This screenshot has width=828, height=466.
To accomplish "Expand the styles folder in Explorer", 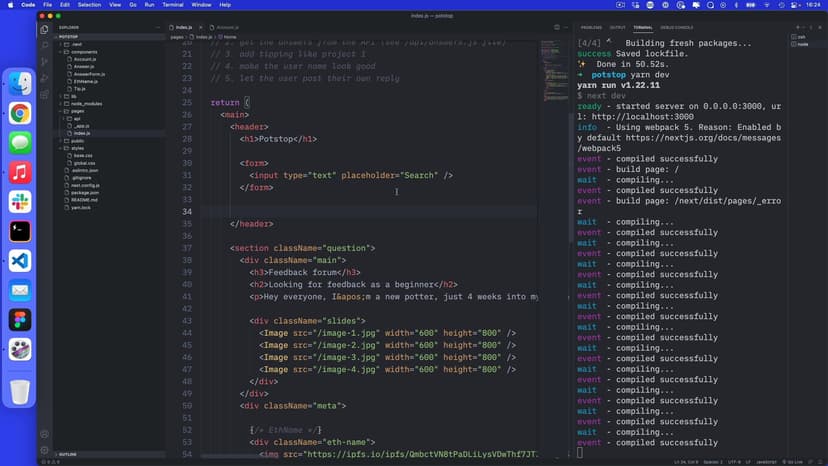I will click(x=77, y=148).
